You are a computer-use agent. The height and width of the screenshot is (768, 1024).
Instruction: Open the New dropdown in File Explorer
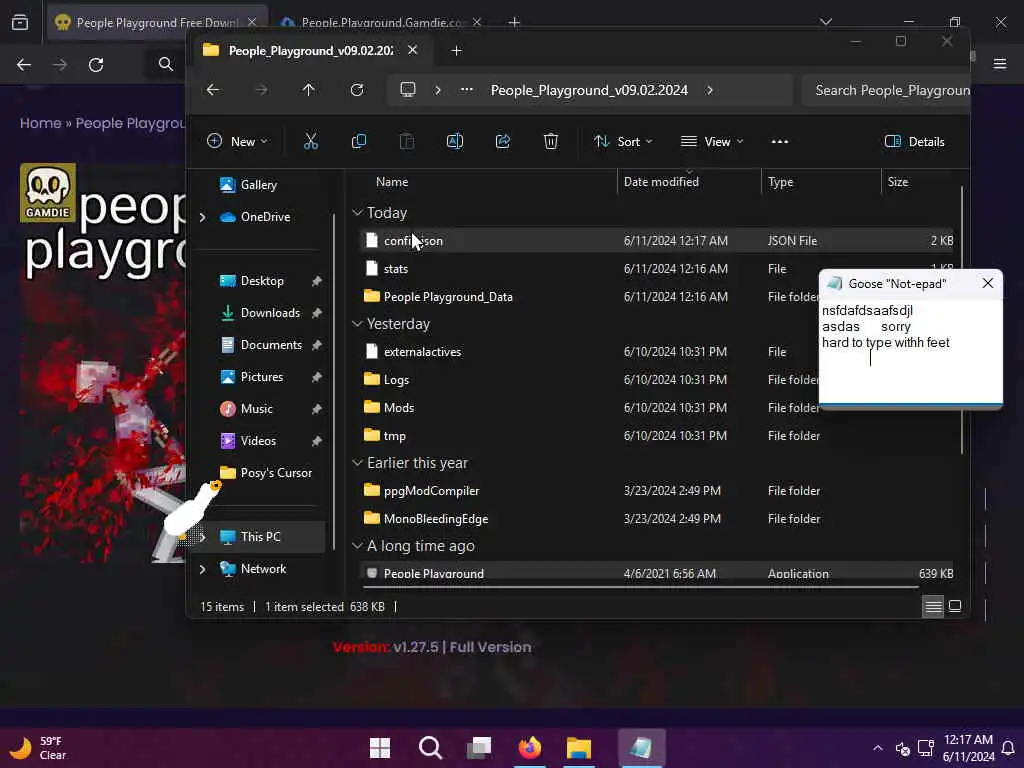pos(236,142)
